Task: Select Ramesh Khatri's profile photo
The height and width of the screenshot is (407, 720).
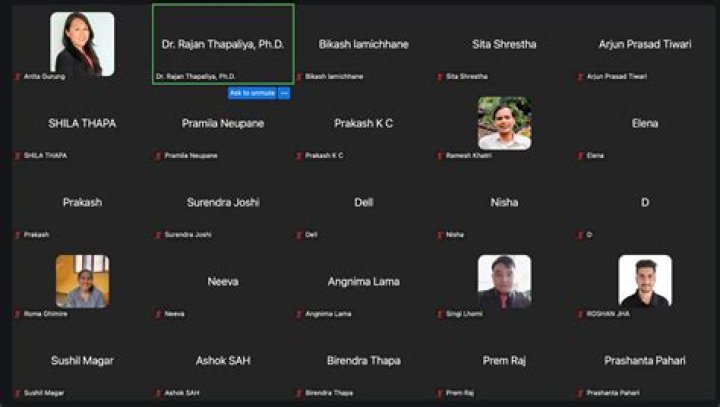Action: pyautogui.click(x=504, y=123)
